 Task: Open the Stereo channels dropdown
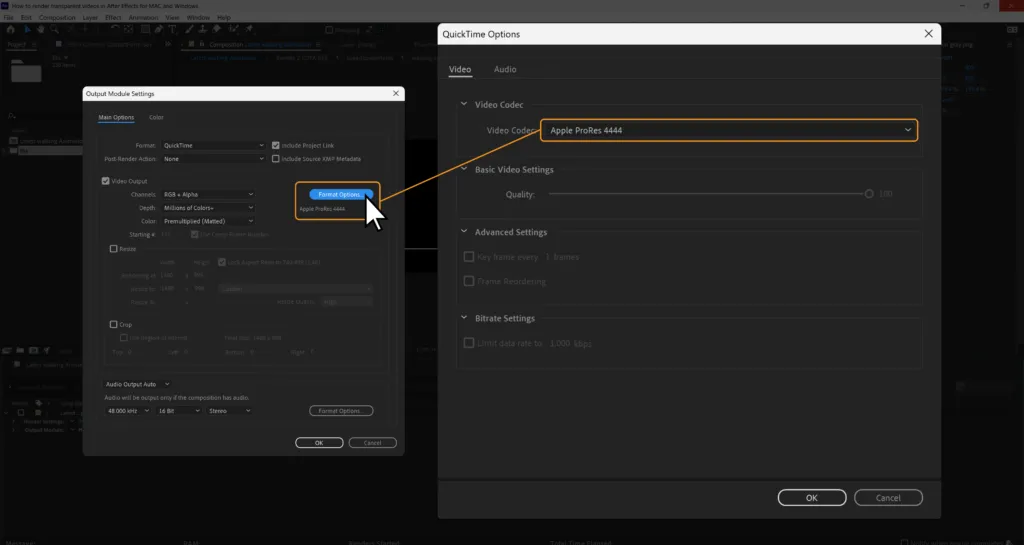pos(229,411)
